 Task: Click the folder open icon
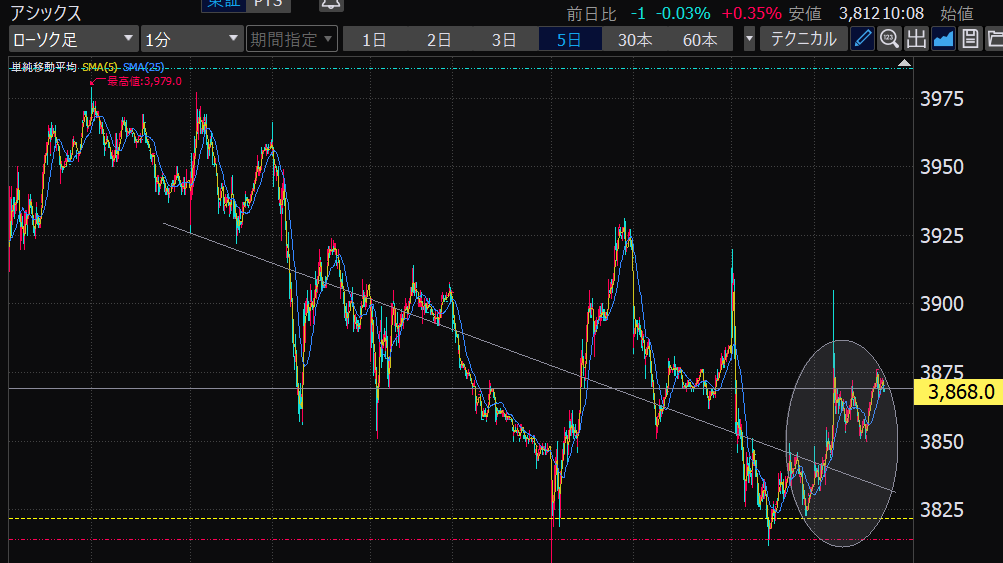pos(994,40)
